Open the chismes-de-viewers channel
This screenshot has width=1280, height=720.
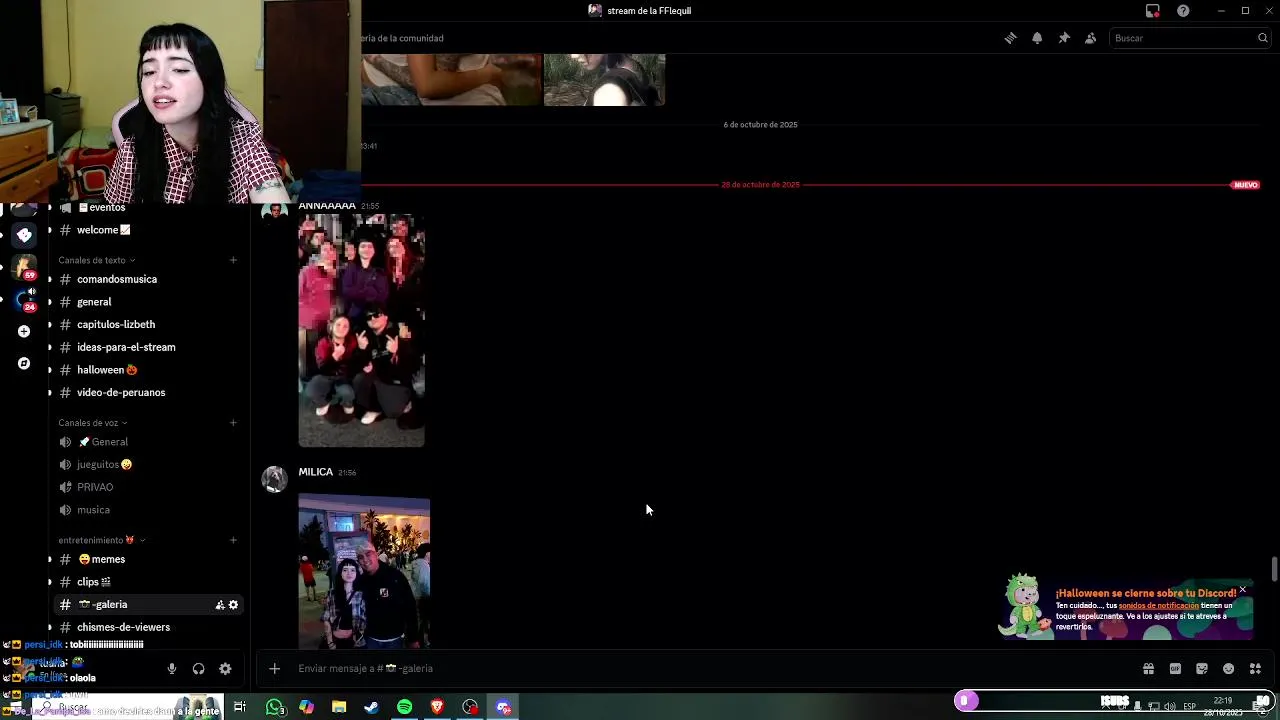click(x=147, y=627)
